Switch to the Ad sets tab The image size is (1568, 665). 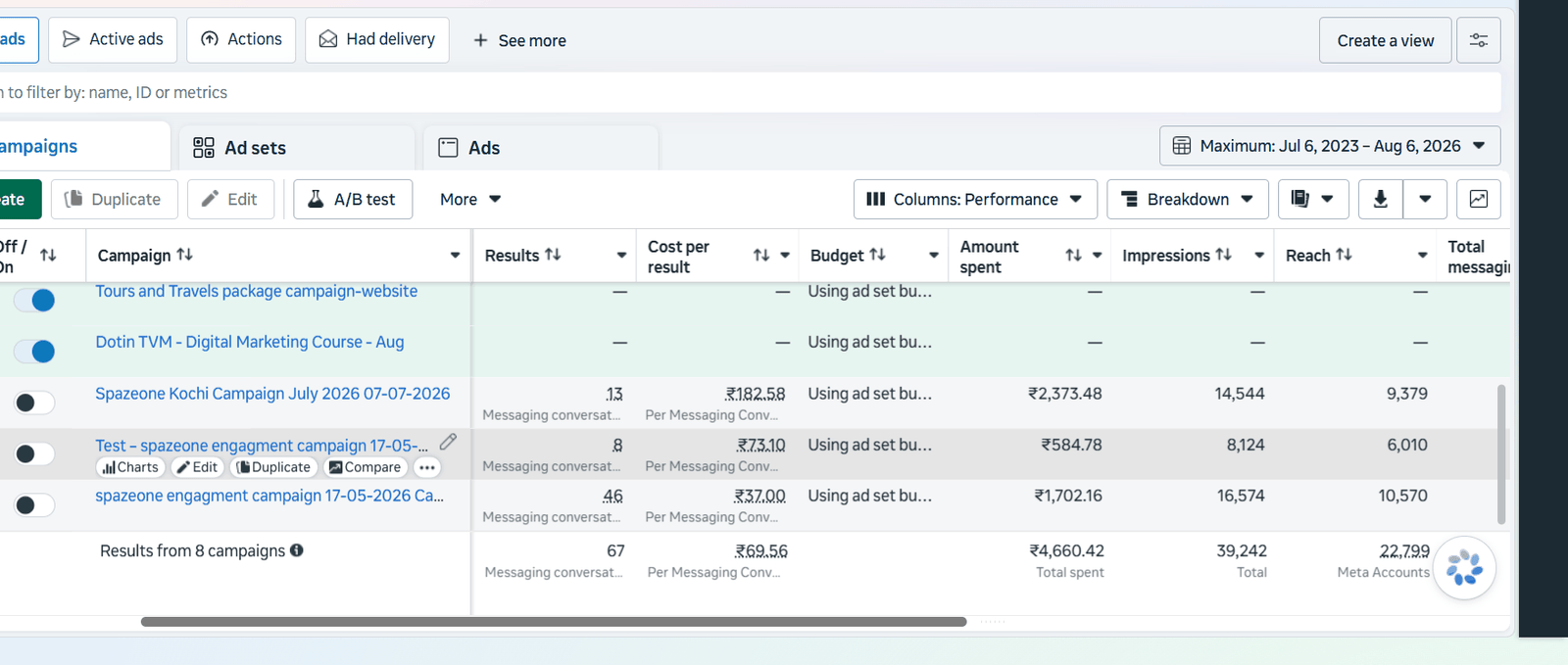click(297, 148)
